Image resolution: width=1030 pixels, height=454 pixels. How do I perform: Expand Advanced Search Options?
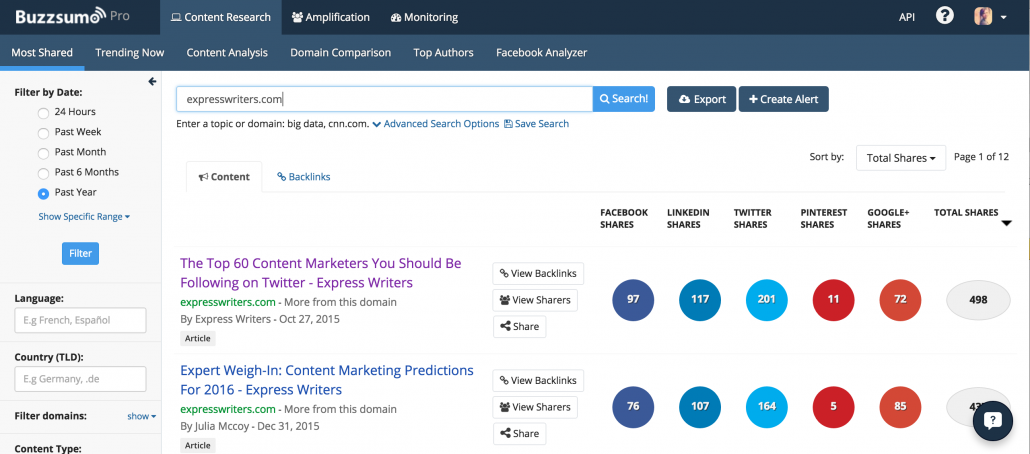[x=436, y=124]
